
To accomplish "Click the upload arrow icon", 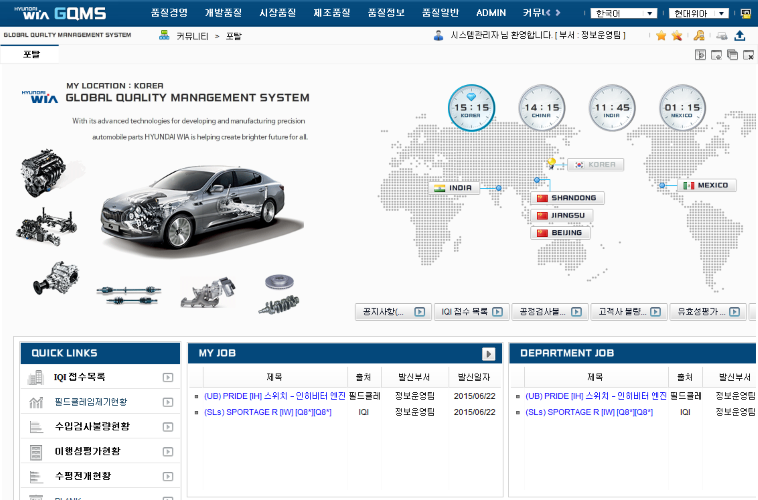I will [x=740, y=35].
